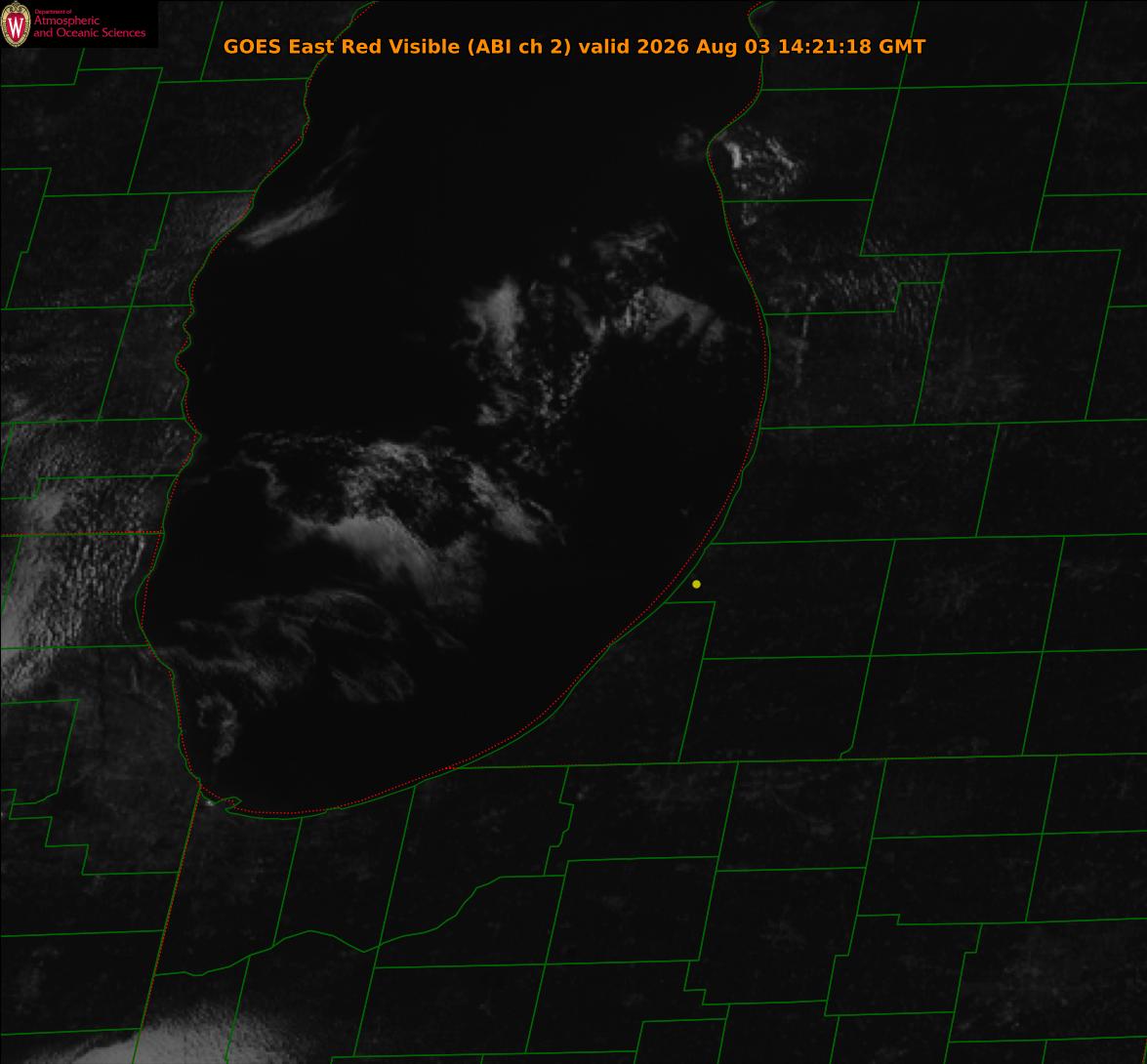Click the red dotted horizontal state line west of lake
Image resolution: width=1147 pixels, height=1064 pixels.
coord(81,534)
